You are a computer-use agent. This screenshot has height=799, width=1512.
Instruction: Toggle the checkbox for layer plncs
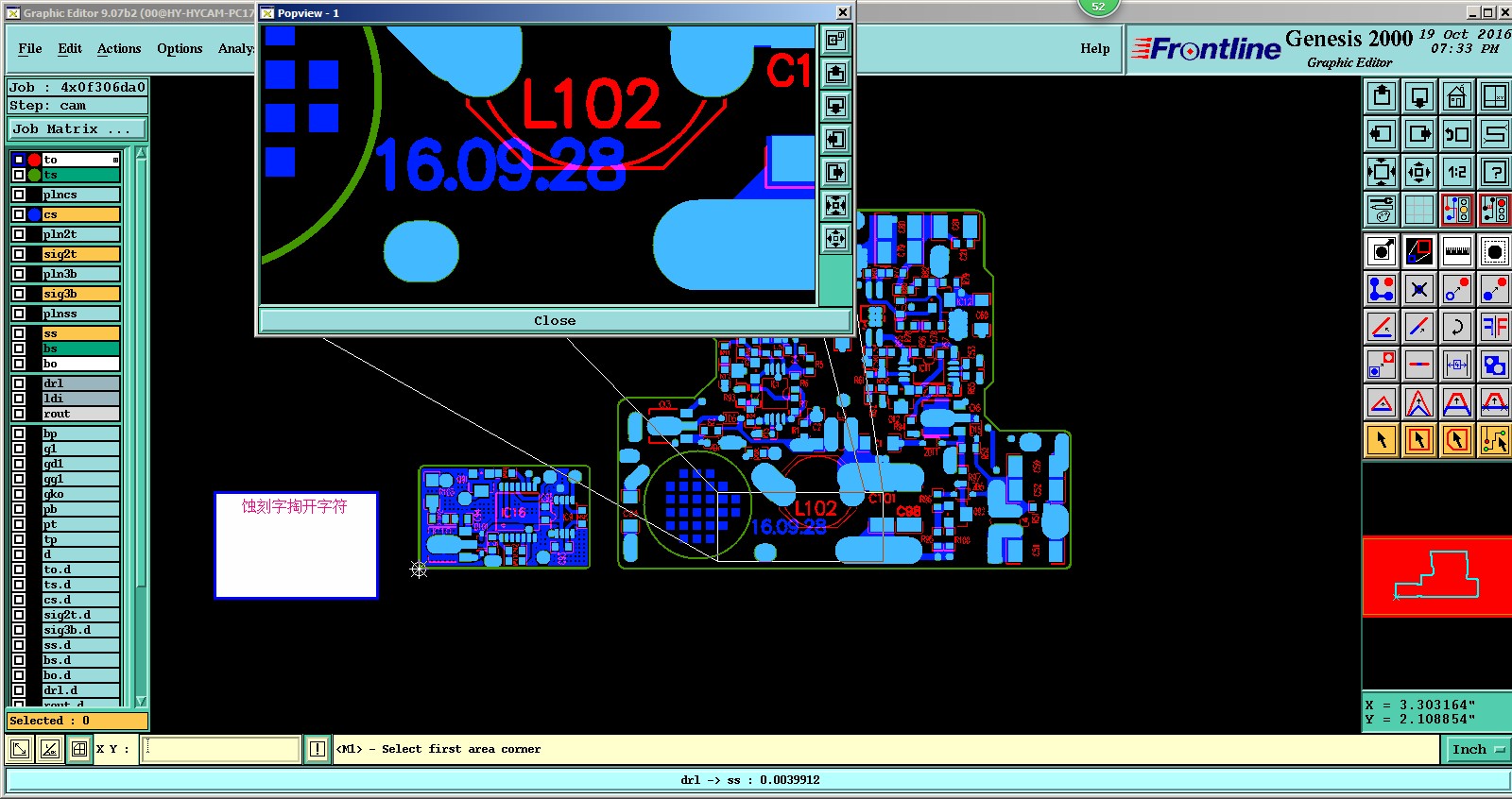[19, 195]
